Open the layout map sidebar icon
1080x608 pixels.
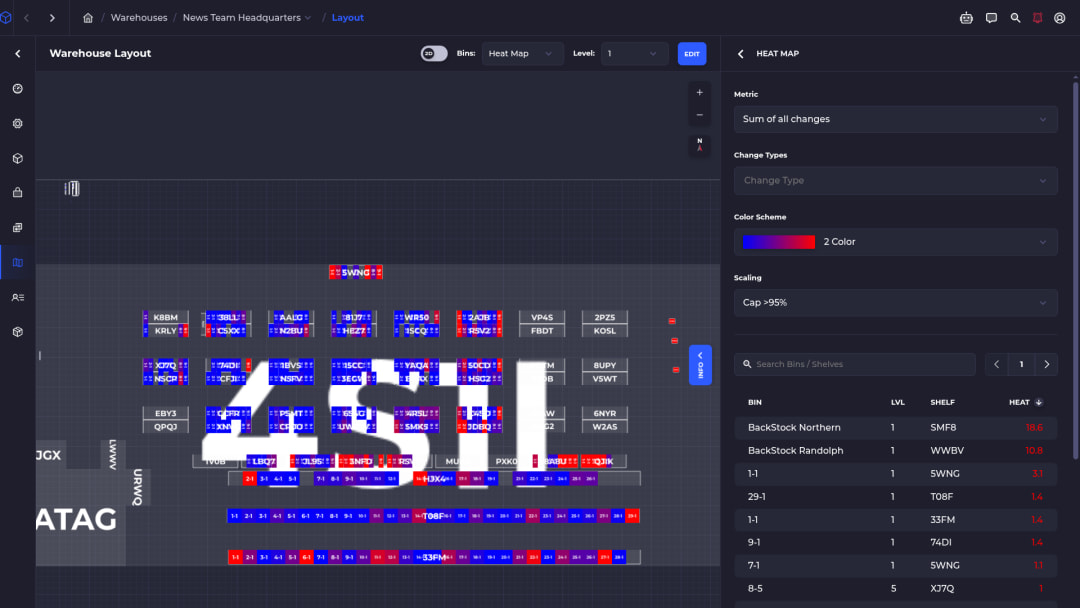(18, 262)
